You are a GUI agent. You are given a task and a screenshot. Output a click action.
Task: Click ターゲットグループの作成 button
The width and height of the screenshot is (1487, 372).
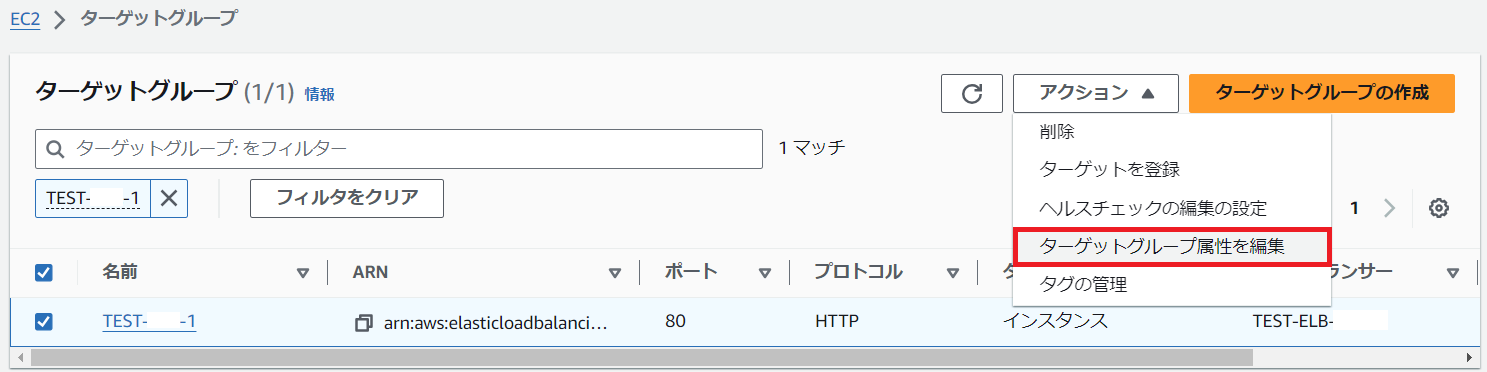1322,93
